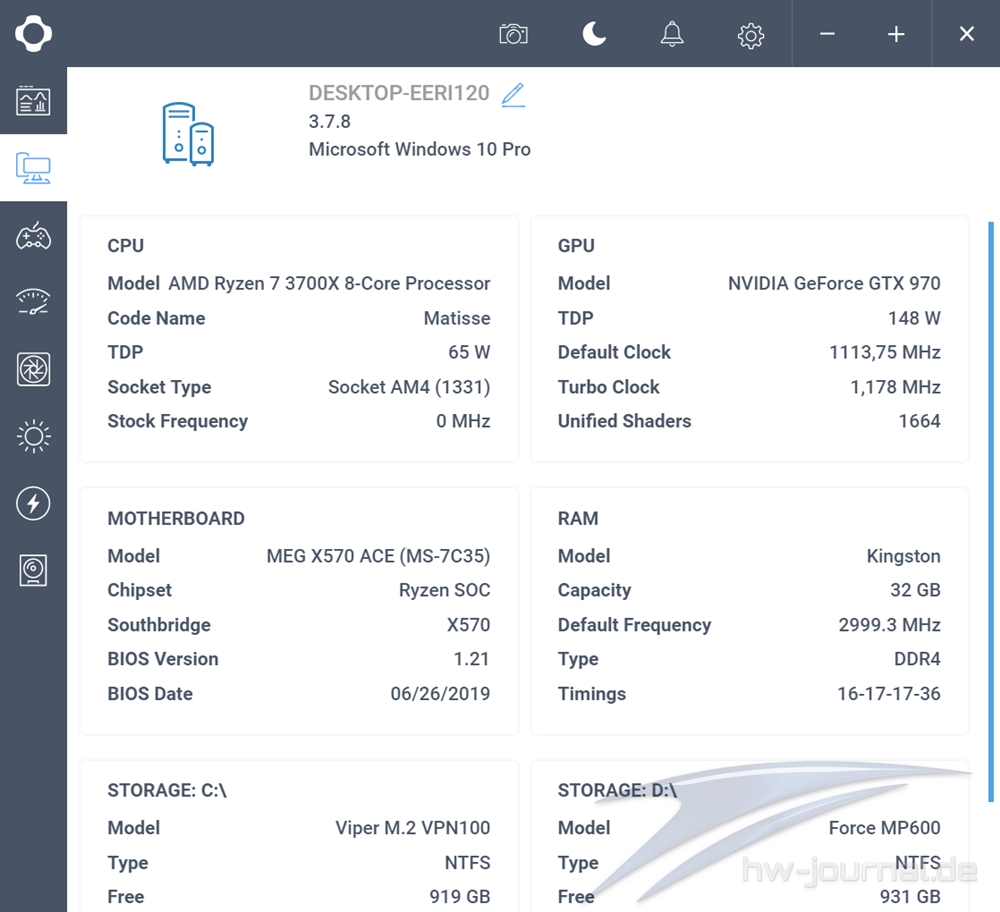This screenshot has height=912, width=1000.
Task: Open the games controller sidebar tab
Action: pyautogui.click(x=33, y=235)
